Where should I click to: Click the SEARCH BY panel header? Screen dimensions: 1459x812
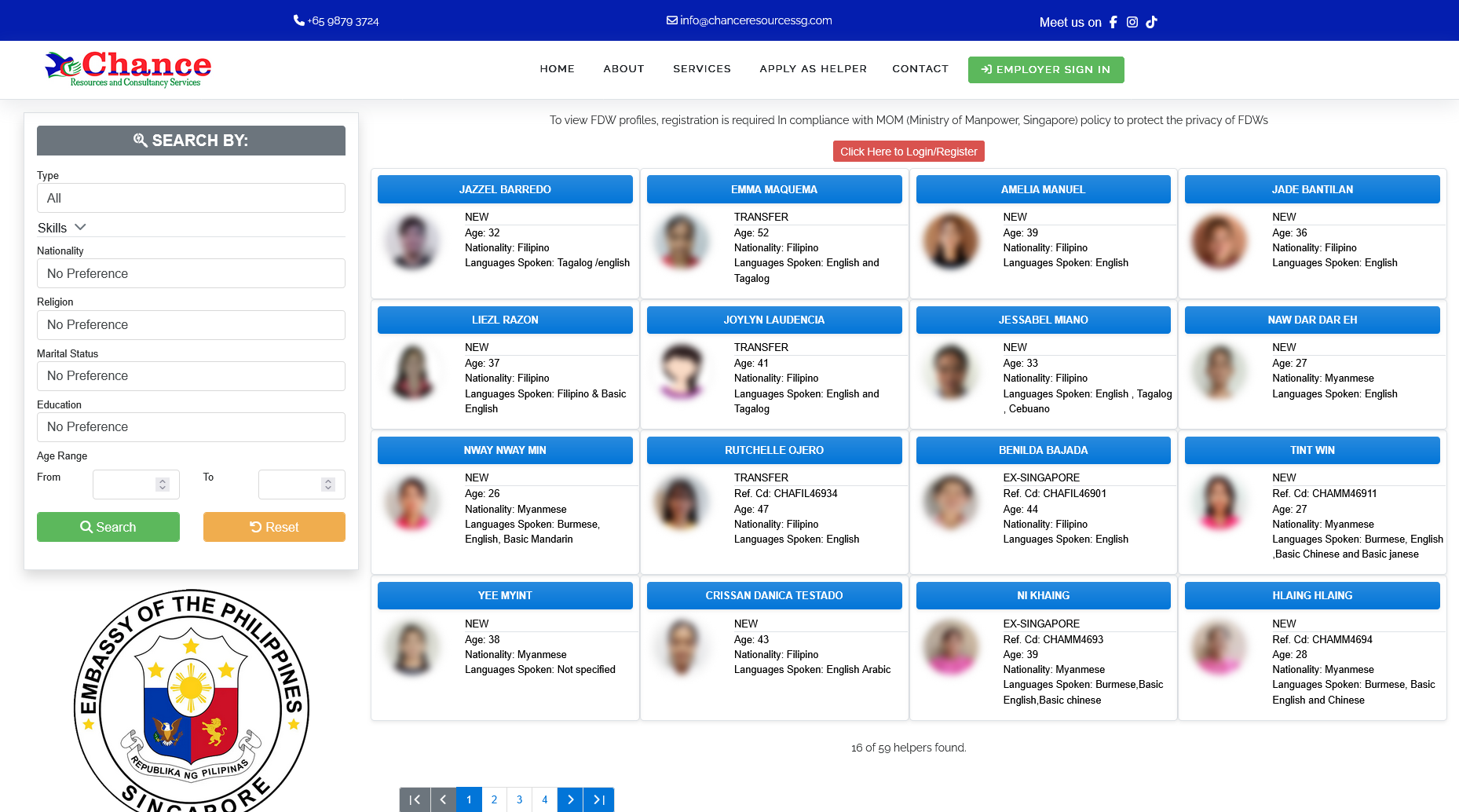191,141
